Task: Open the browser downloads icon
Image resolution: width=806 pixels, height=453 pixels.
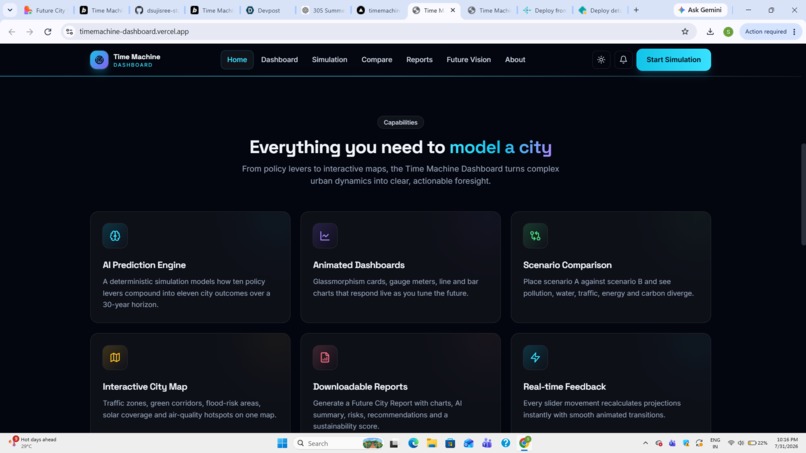Action: (710, 32)
